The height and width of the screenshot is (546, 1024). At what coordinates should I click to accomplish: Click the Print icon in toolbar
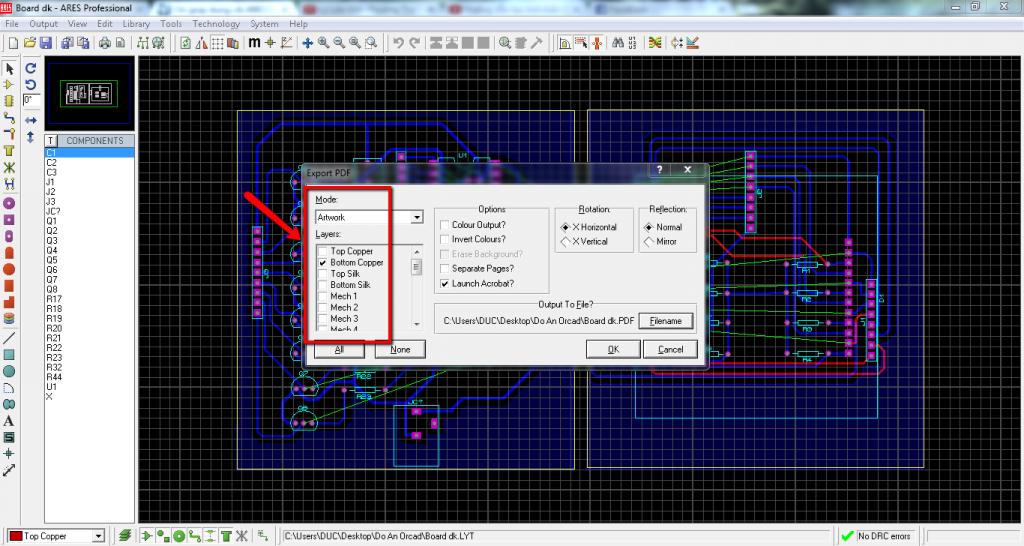pyautogui.click(x=104, y=43)
